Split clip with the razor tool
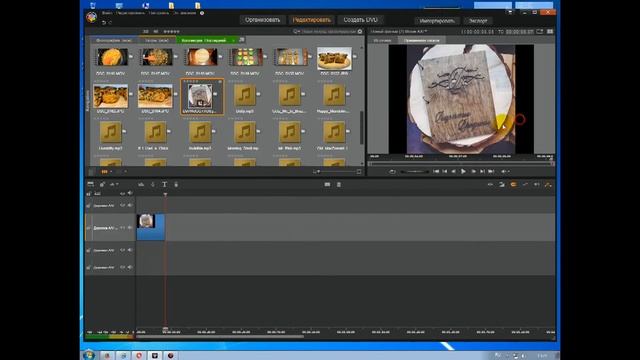This screenshot has height=360, width=640. pyautogui.click(x=327, y=184)
